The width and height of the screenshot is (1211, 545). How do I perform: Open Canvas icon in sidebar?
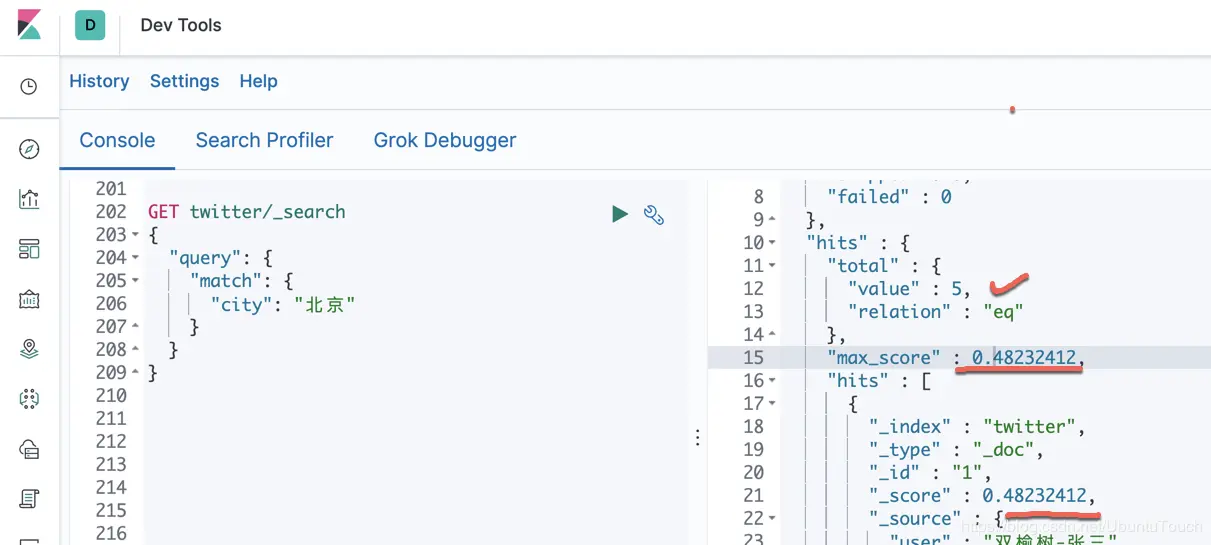pos(29,299)
